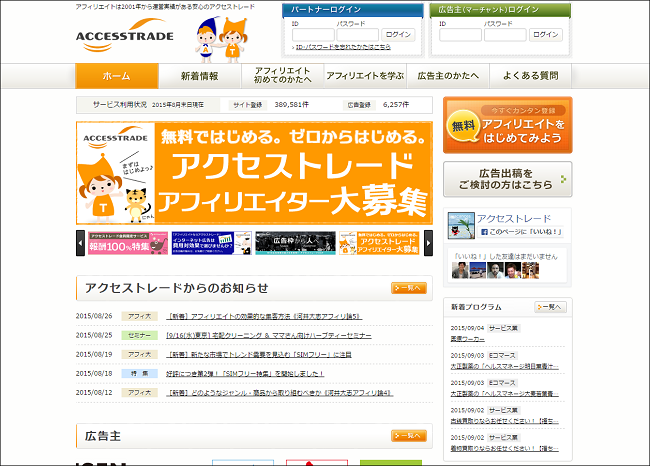Open 広告主のかたへ navigation tab
Image resolution: width=650 pixels, height=466 pixels.
(x=448, y=76)
